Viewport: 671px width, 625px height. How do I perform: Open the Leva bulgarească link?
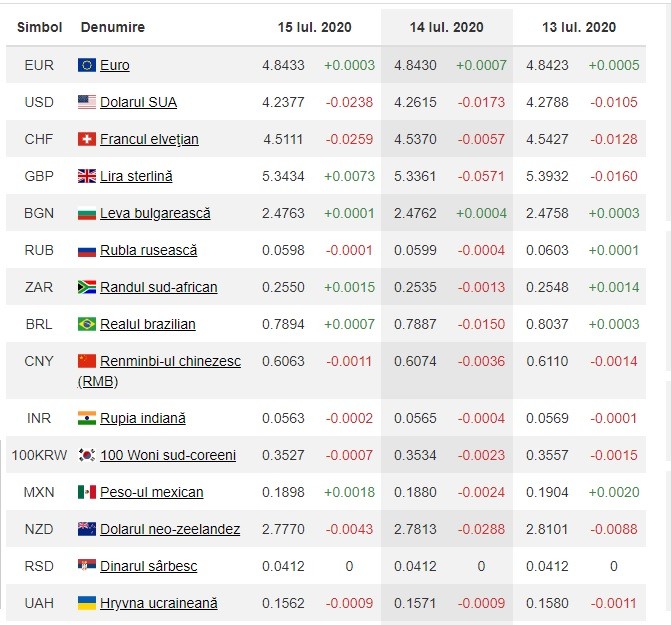(155, 213)
